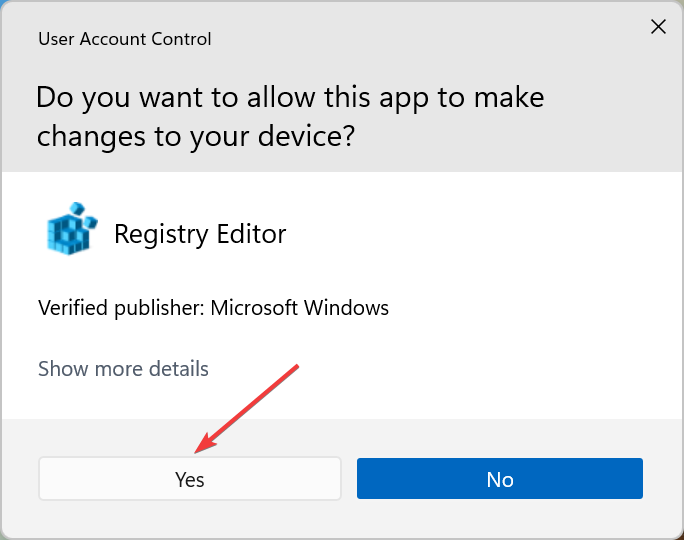Click the word "details" in the link
The width and height of the screenshot is (684, 540).
pos(178,369)
